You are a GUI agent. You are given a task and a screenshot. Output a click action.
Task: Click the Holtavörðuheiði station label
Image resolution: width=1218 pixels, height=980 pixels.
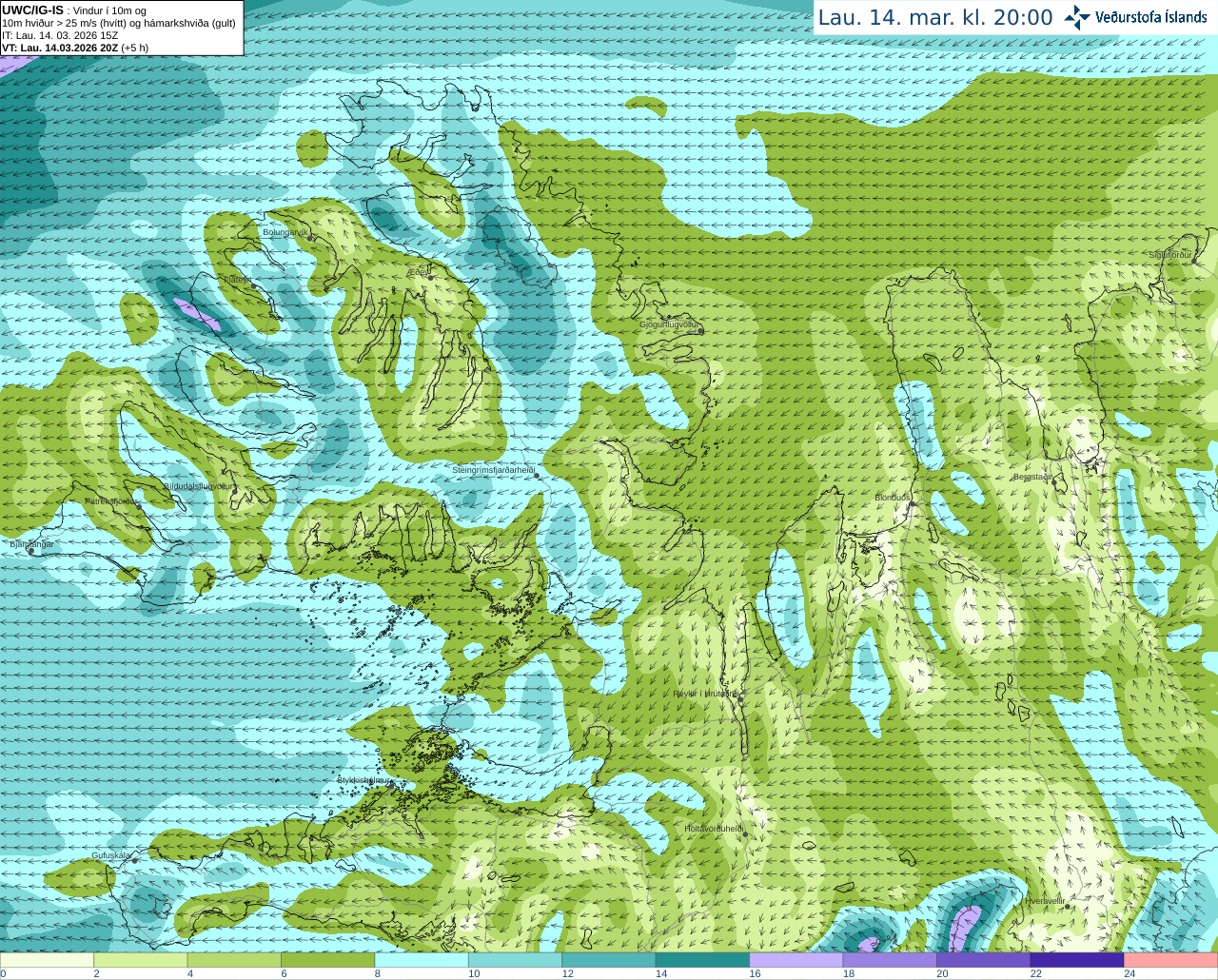714,829
